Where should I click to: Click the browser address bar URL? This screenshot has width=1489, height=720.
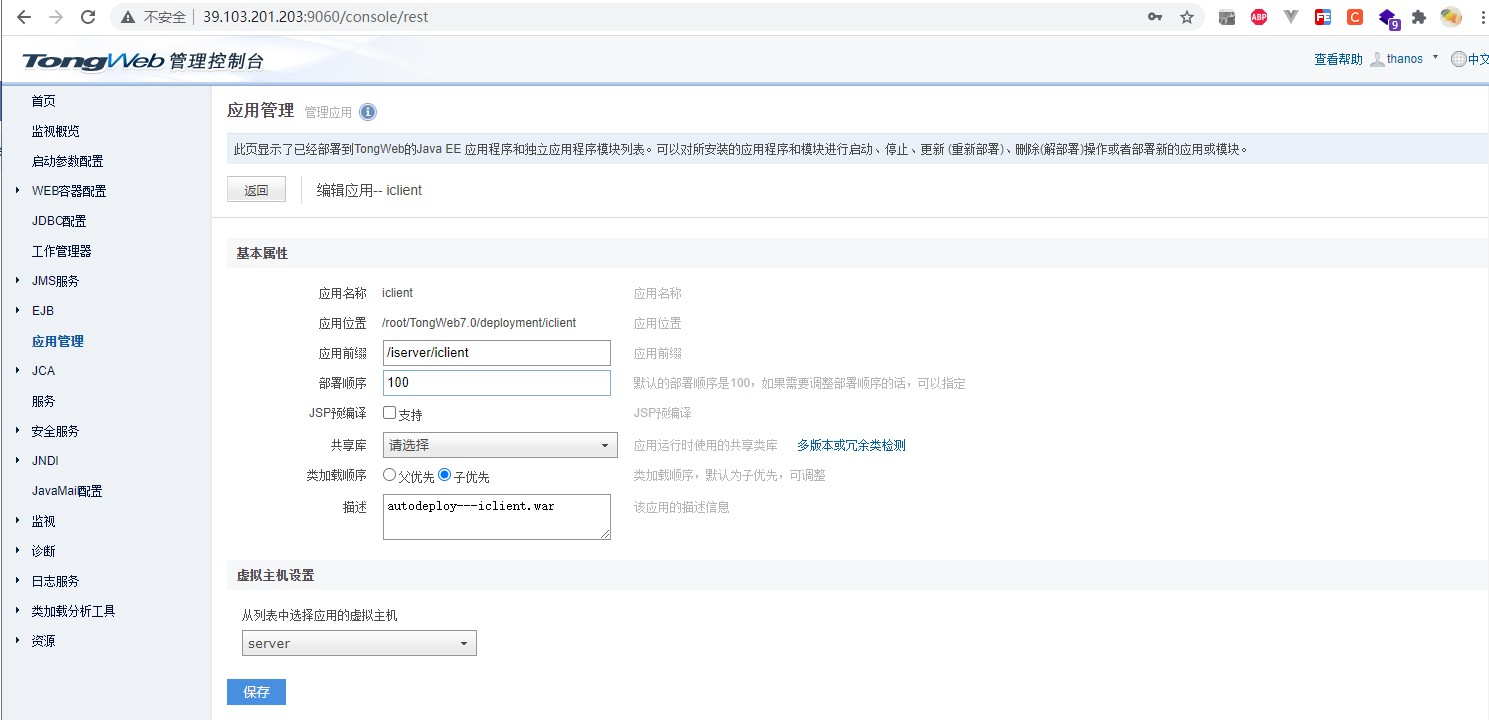(x=317, y=17)
